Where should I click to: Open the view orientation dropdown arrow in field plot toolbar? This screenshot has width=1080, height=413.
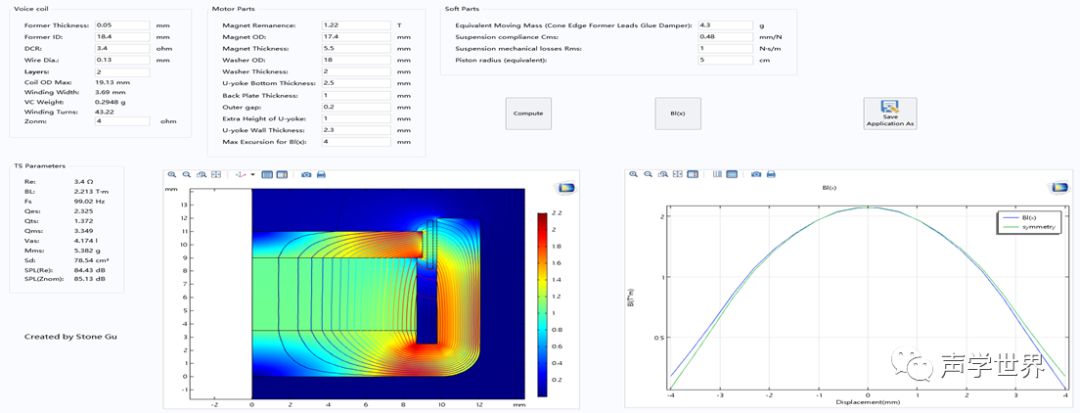252,174
